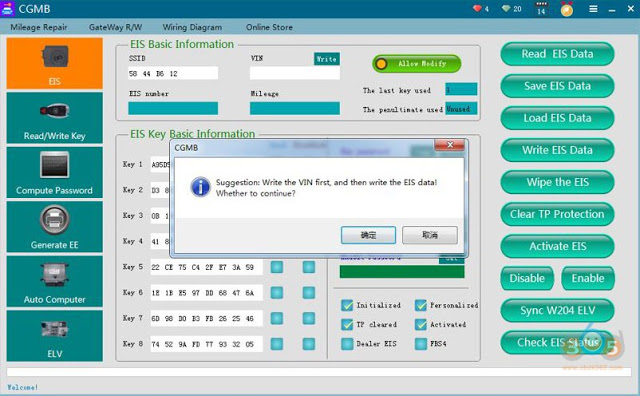
Task: Toggle the Allow Modify switch
Action: click(417, 64)
